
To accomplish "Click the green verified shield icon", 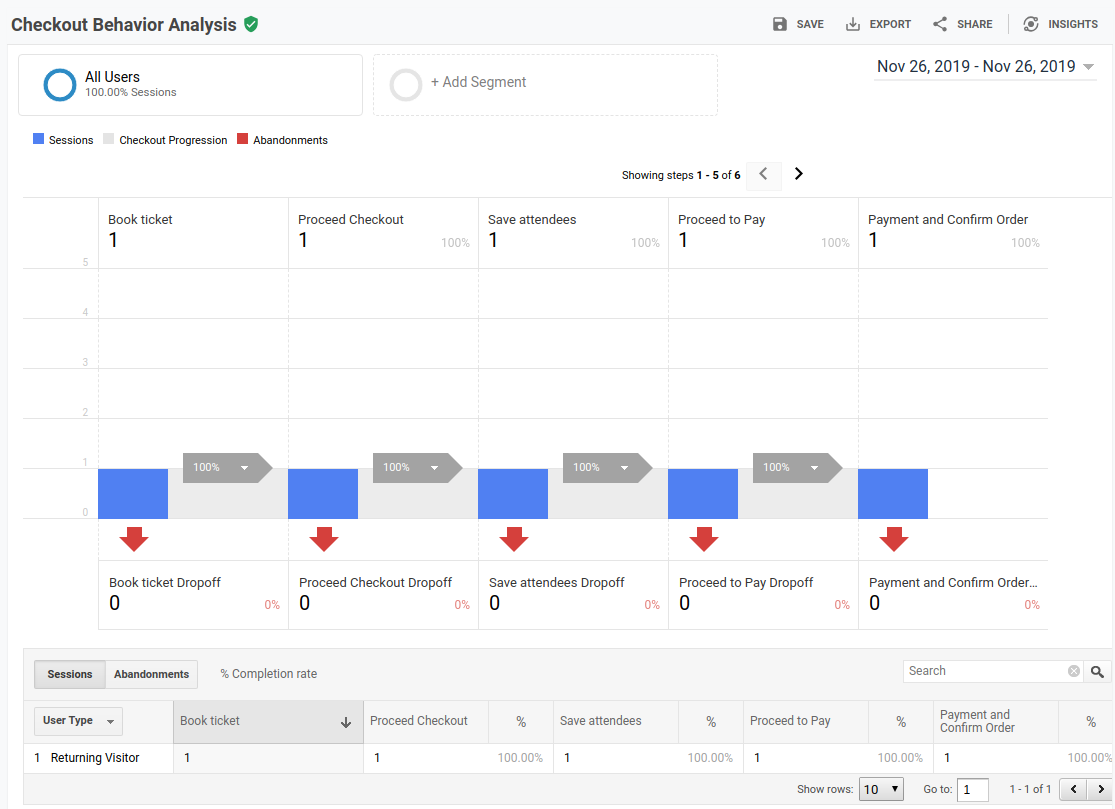I will coord(251,24).
